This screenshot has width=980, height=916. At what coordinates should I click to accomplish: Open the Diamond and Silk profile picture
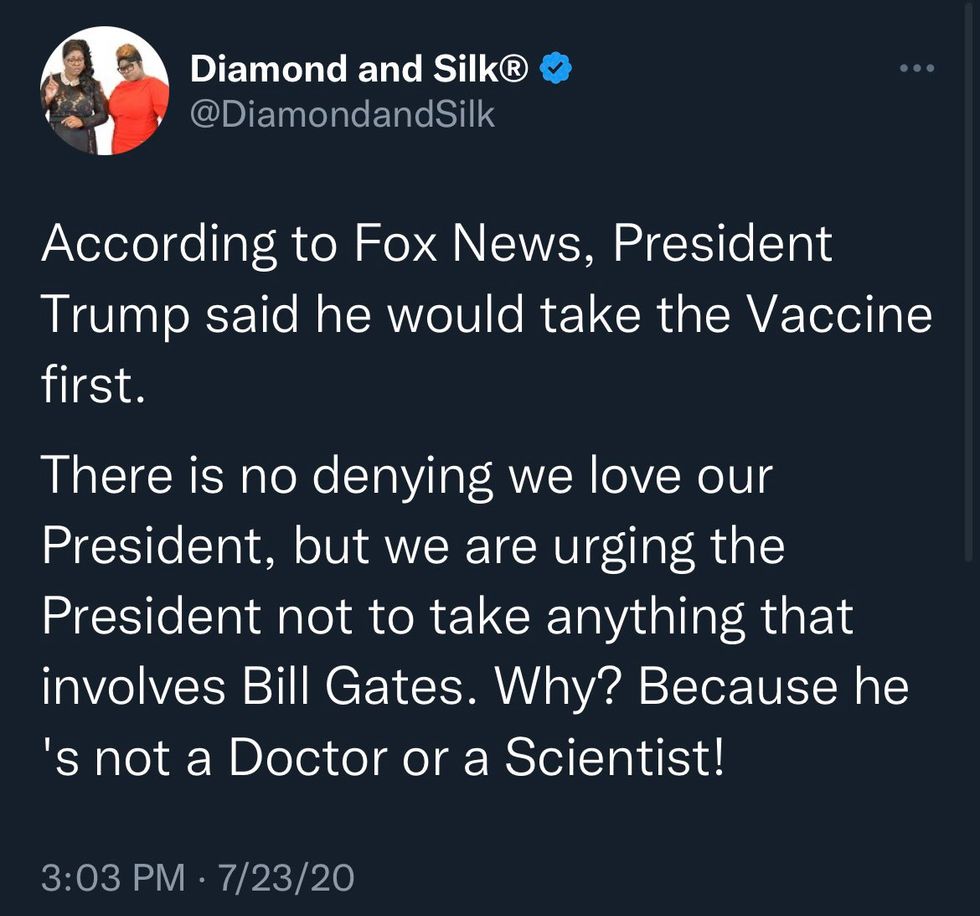pos(104,90)
